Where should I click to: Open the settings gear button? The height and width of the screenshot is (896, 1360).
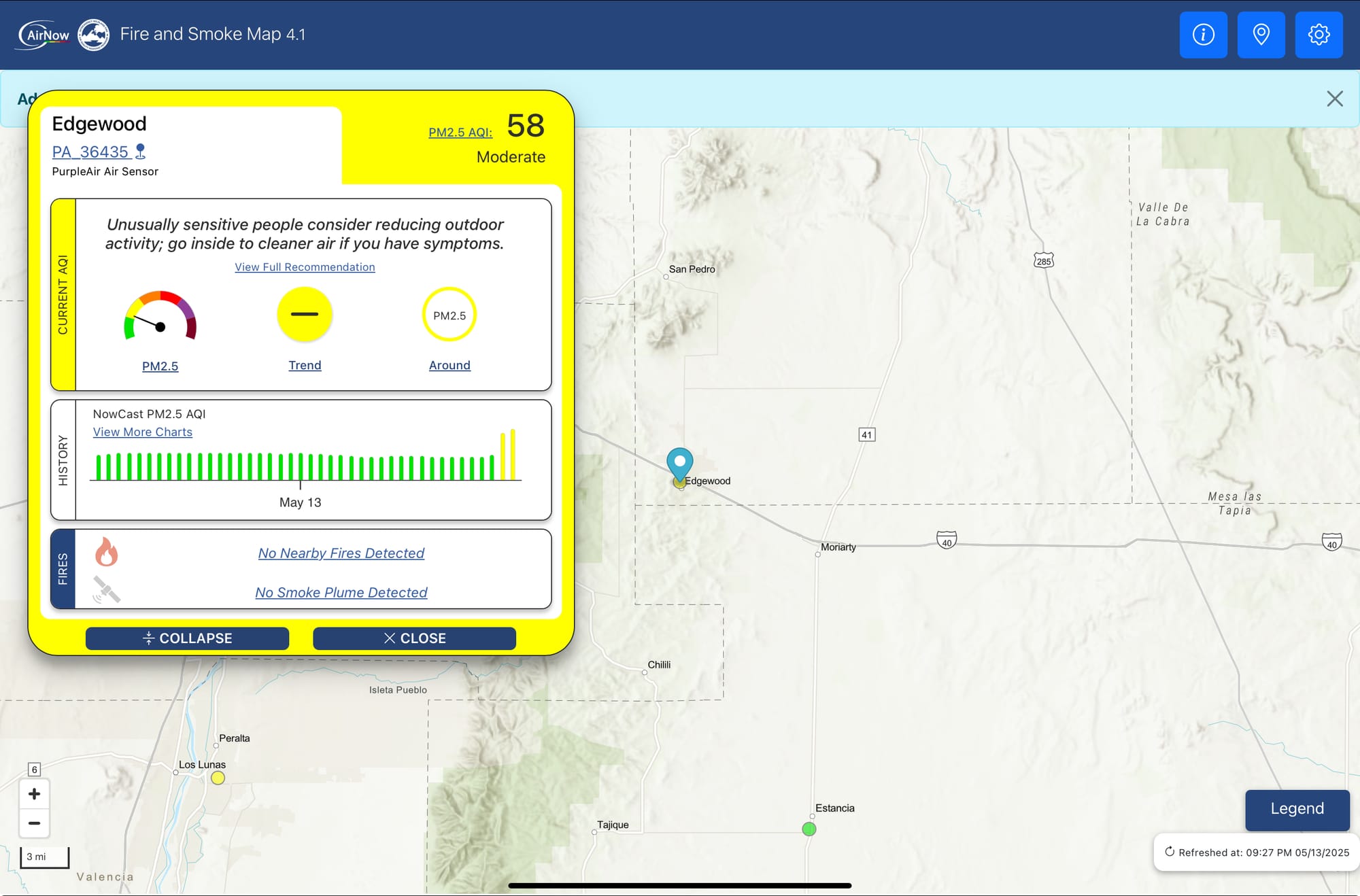1319,35
